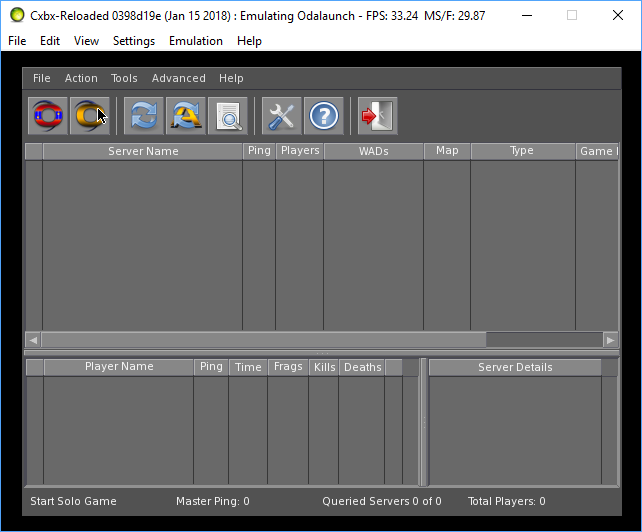The height and width of the screenshot is (532, 642).
Task: Click the partially visible Game column header
Action: pos(597,151)
